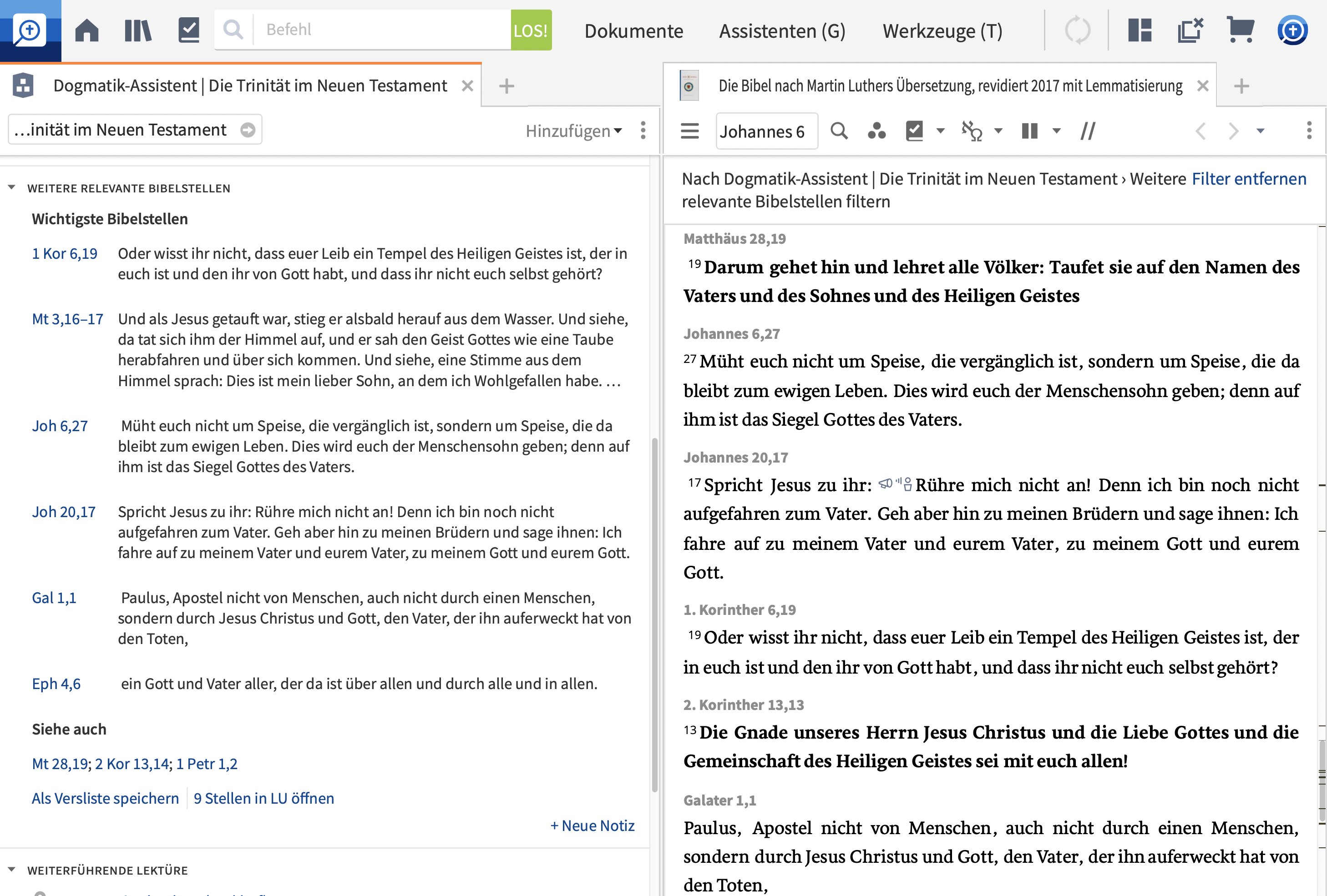The height and width of the screenshot is (896, 1327).
Task: Click the blue account profile icon
Action: (x=1292, y=30)
